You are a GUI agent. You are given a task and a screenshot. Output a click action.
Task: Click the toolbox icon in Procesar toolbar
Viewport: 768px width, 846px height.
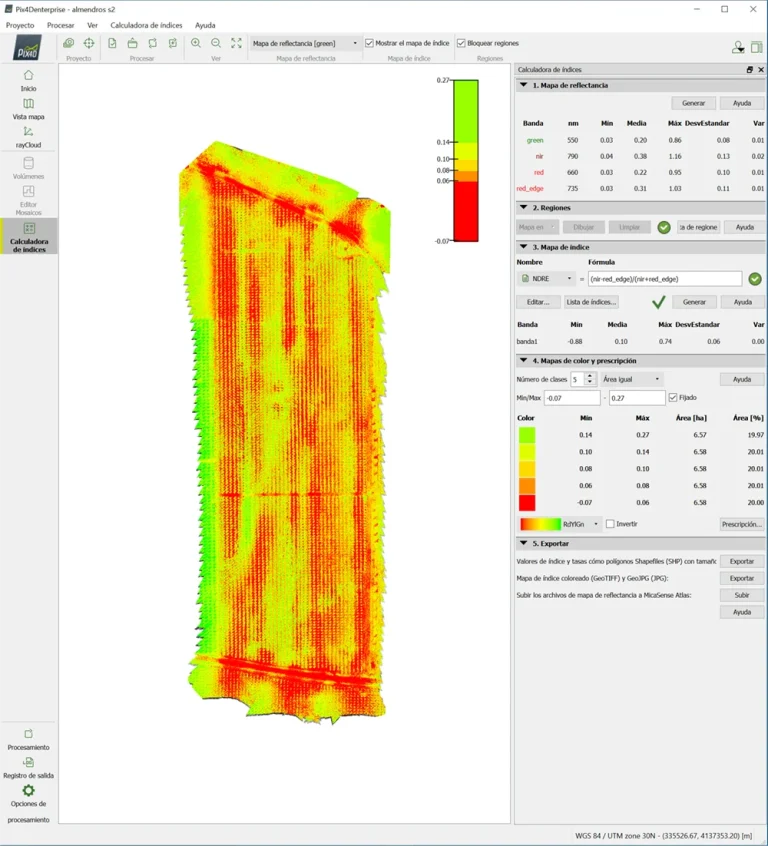coord(132,43)
